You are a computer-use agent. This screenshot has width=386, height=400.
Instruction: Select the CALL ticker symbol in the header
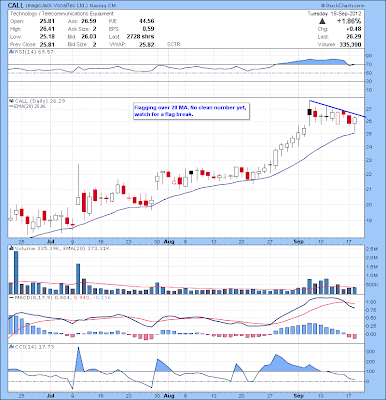[x=16, y=5]
